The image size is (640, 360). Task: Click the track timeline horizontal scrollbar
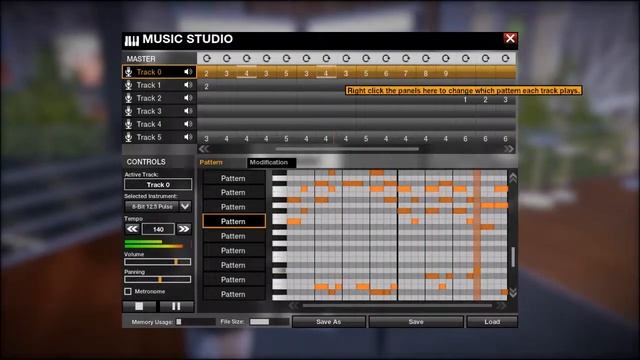[347, 149]
